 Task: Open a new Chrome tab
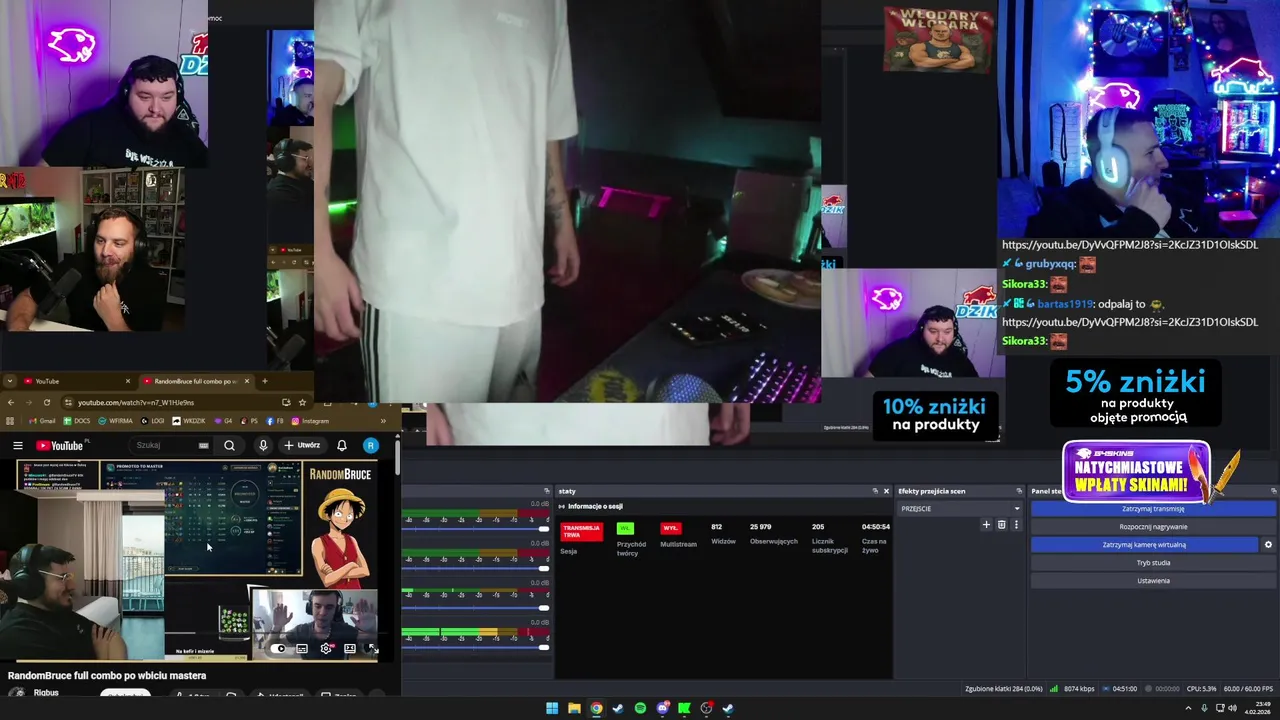click(264, 381)
